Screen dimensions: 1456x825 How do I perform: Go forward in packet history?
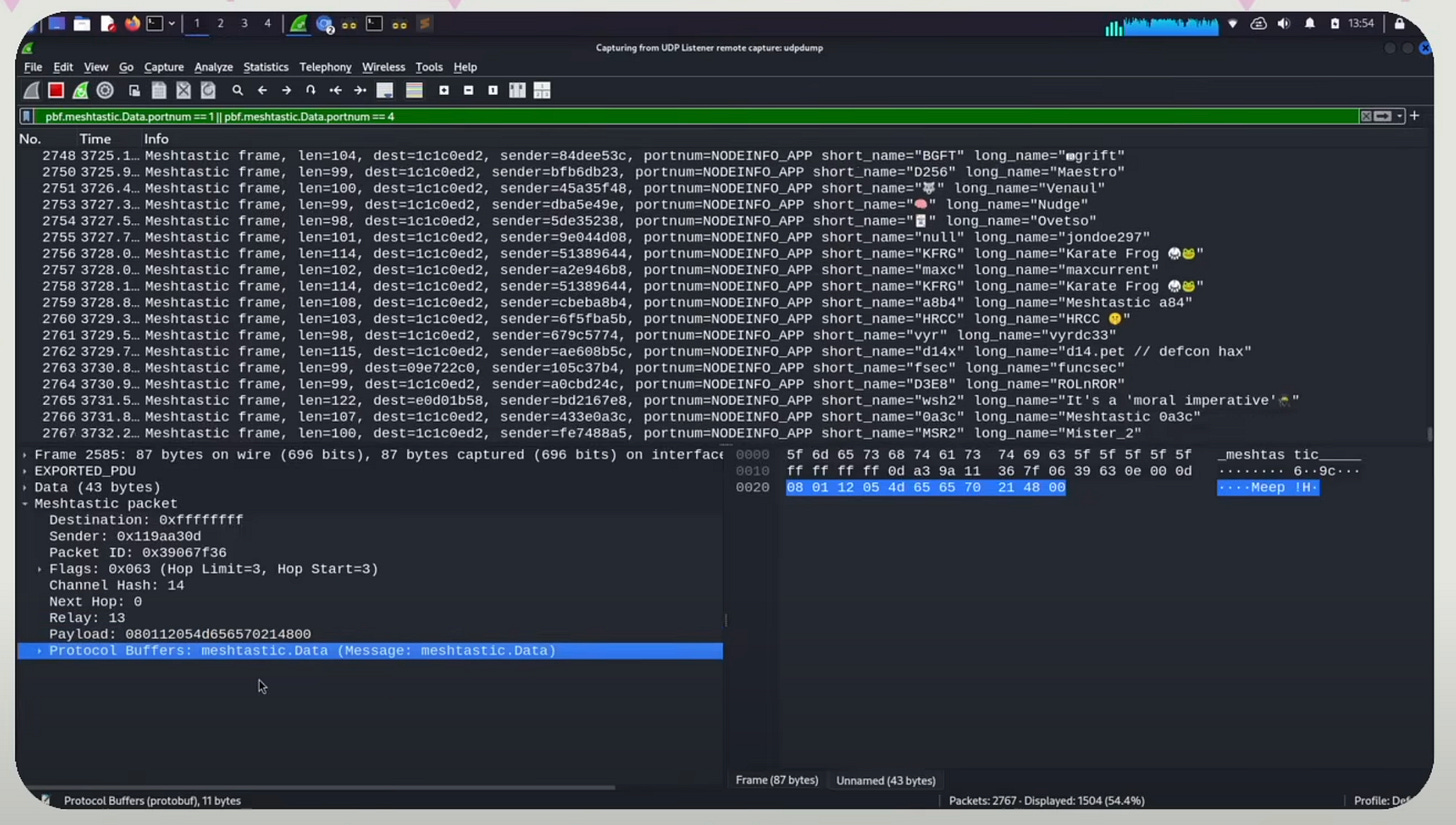(x=286, y=91)
